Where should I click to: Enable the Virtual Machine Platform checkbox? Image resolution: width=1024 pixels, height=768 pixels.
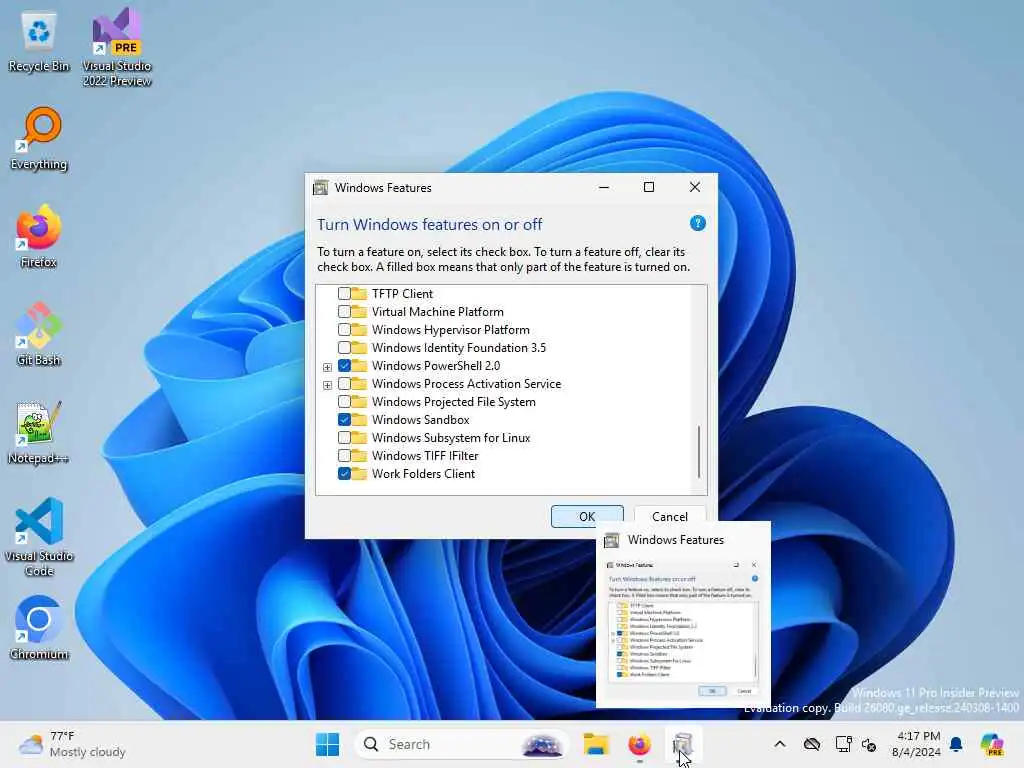[344, 312]
